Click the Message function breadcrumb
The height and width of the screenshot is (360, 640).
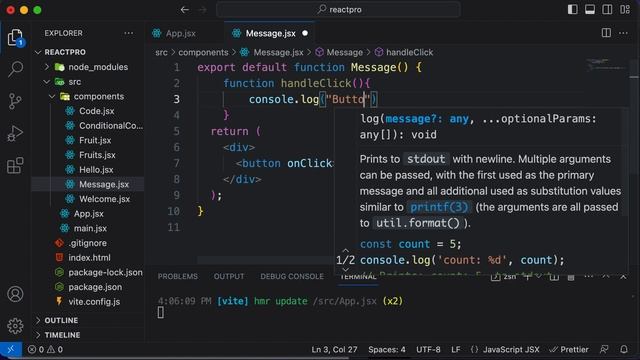[x=344, y=52]
